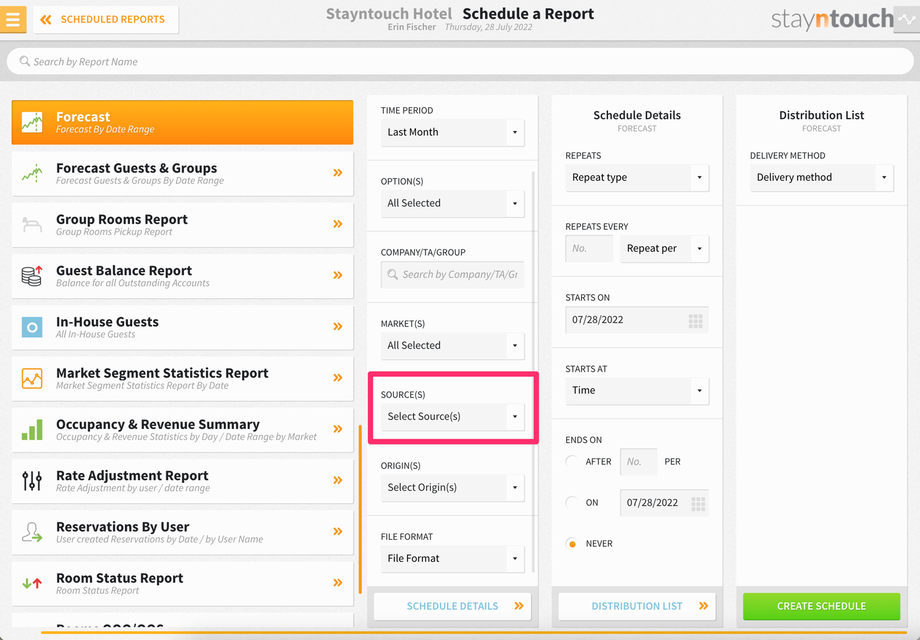
Task: Click the Room Status arrows icon
Action: point(32,583)
